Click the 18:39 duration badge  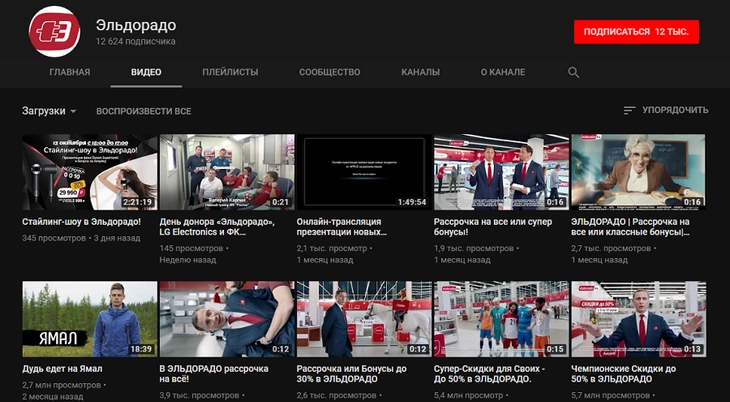click(x=141, y=349)
